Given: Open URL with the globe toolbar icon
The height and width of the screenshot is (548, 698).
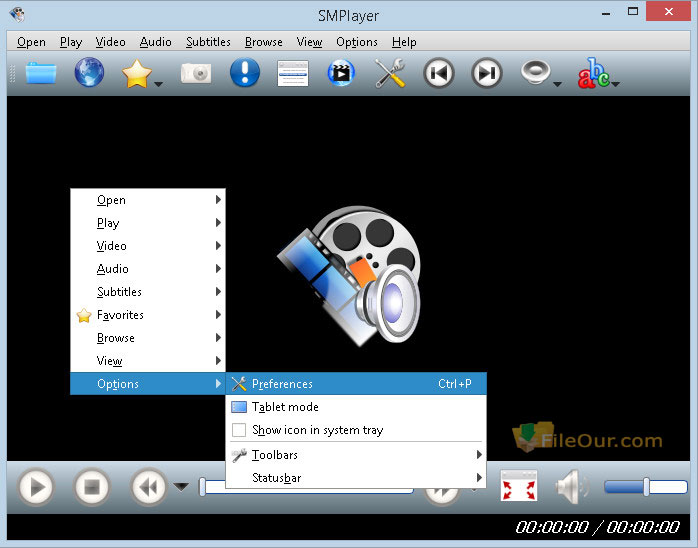Looking at the screenshot, I should click(x=89, y=72).
